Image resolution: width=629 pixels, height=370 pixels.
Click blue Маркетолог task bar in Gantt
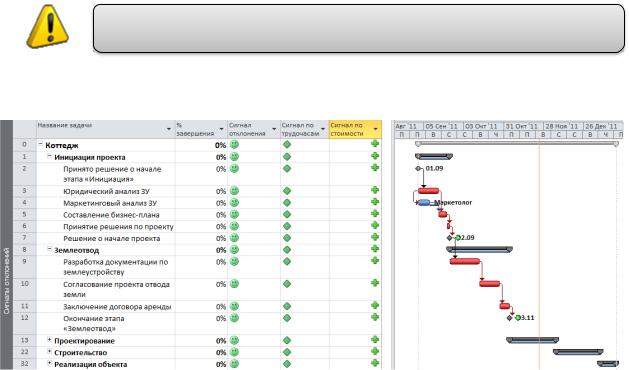click(424, 203)
